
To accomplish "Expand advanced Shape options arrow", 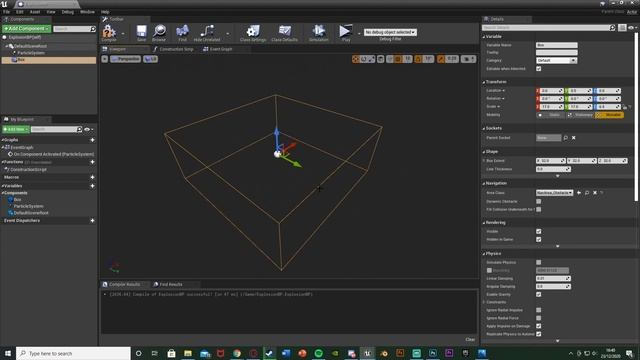I will (x=558, y=176).
